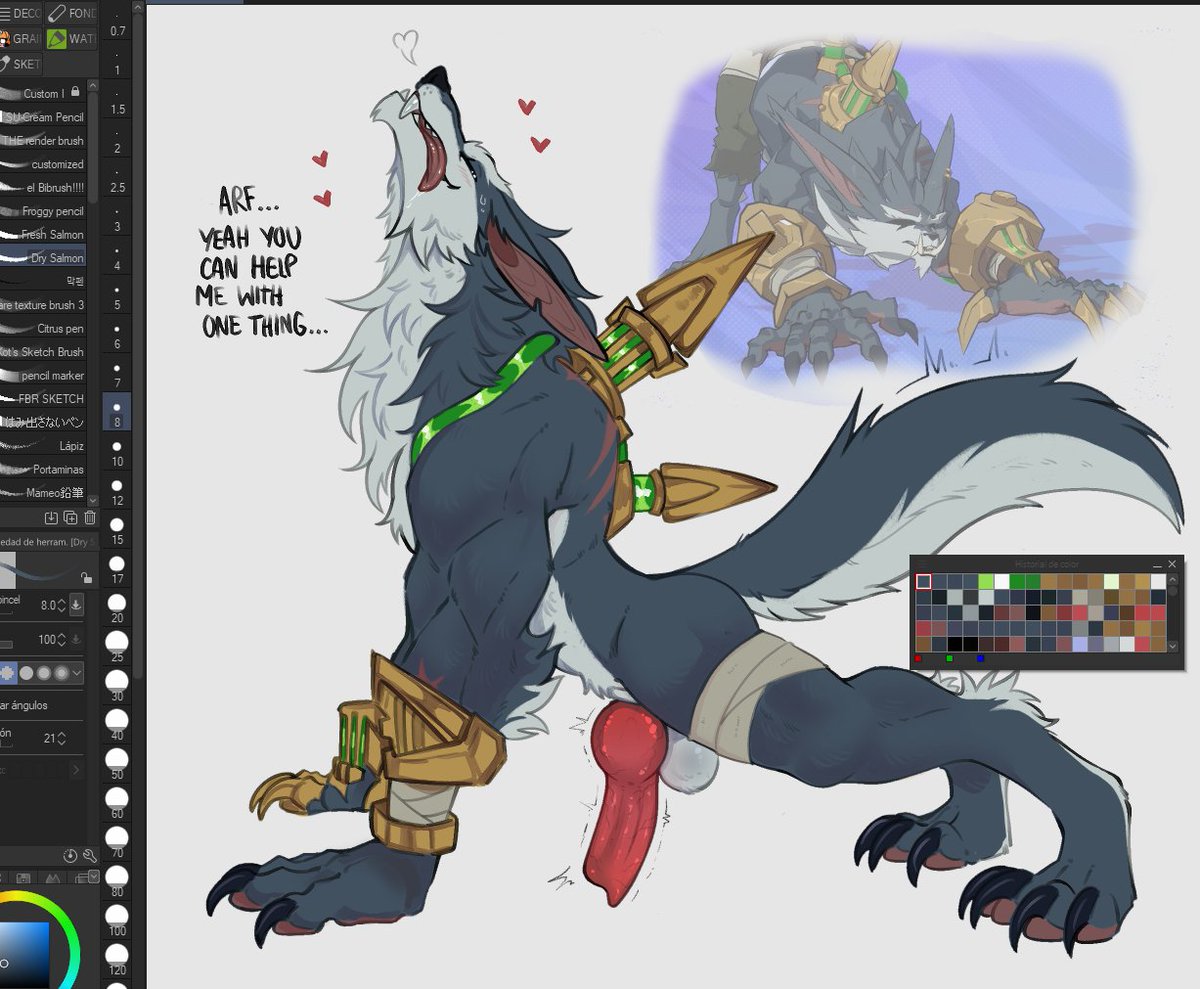1200x989 pixels.
Task: Select the FBR SKETCH brush
Action: (43, 398)
